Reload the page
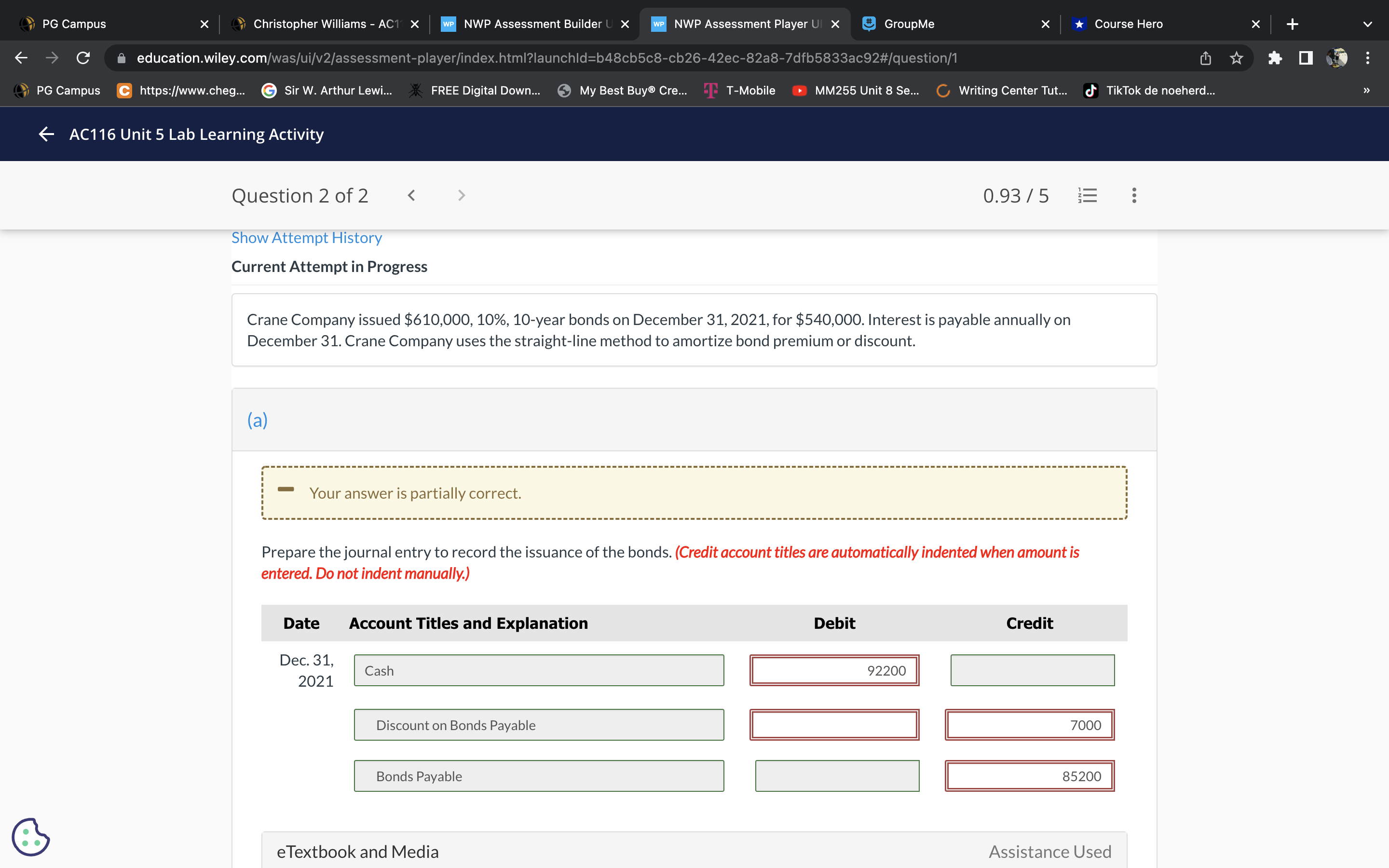 coord(83,58)
